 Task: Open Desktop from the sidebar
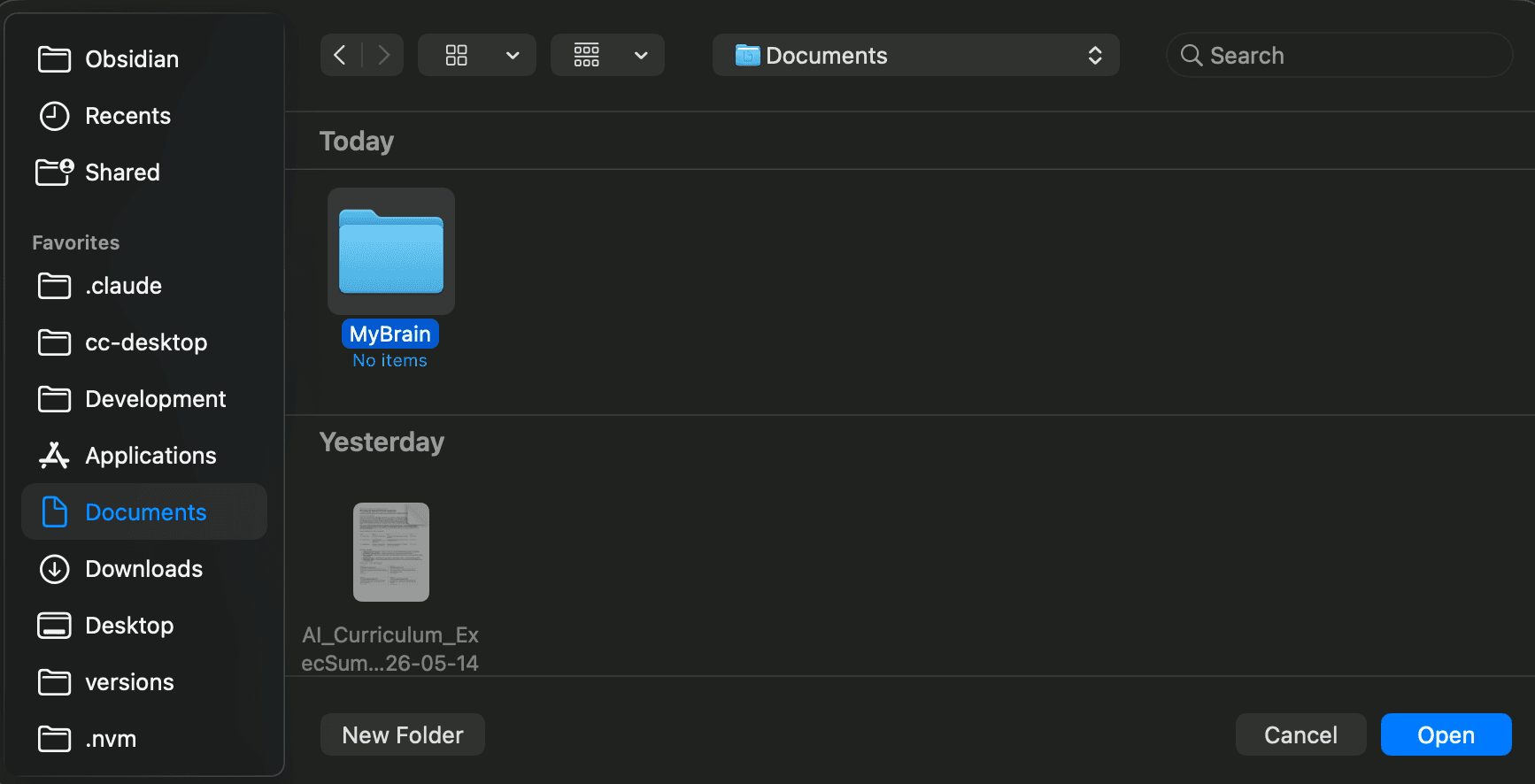(144, 626)
